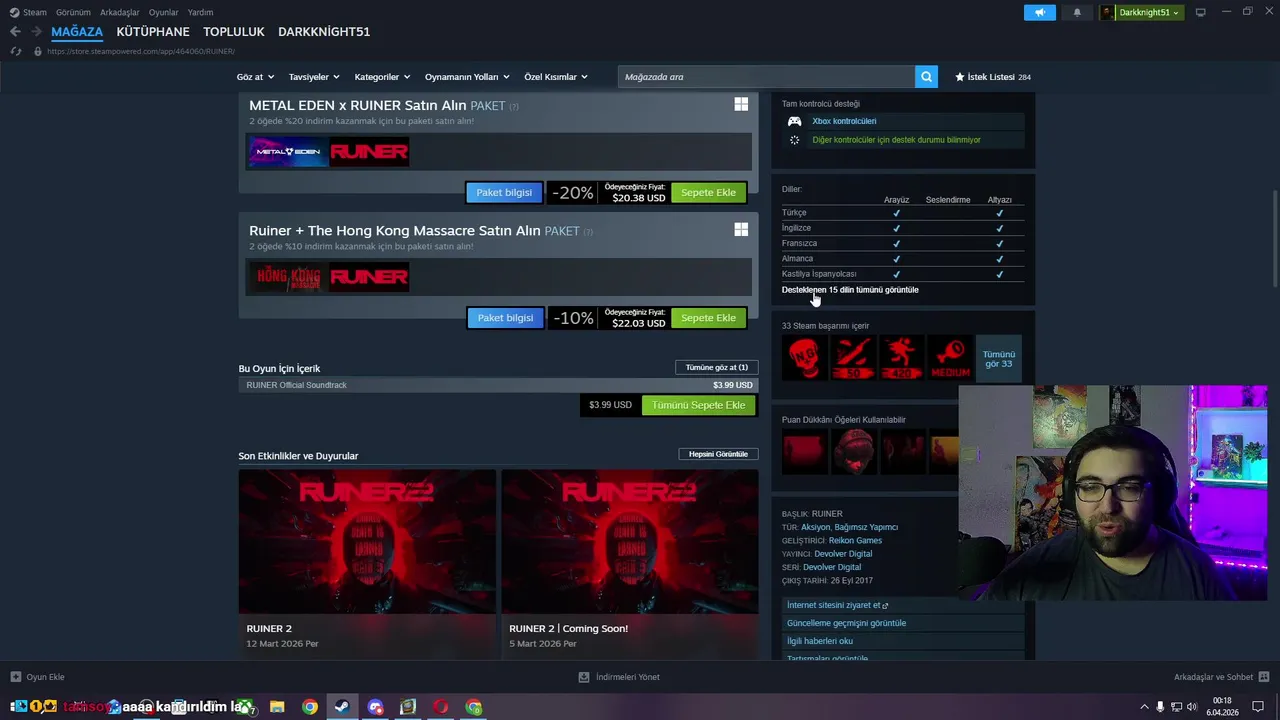Open the Xbox app in taskbar
This screenshot has width=1280, height=720.
(x=244, y=707)
